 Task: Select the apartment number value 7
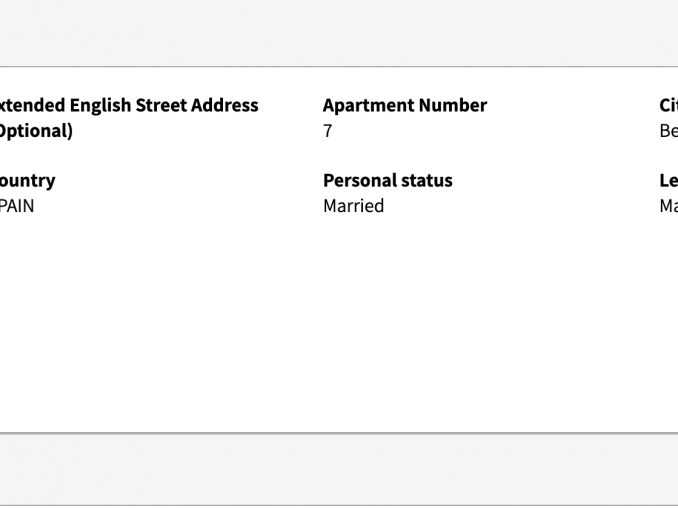pos(328,131)
